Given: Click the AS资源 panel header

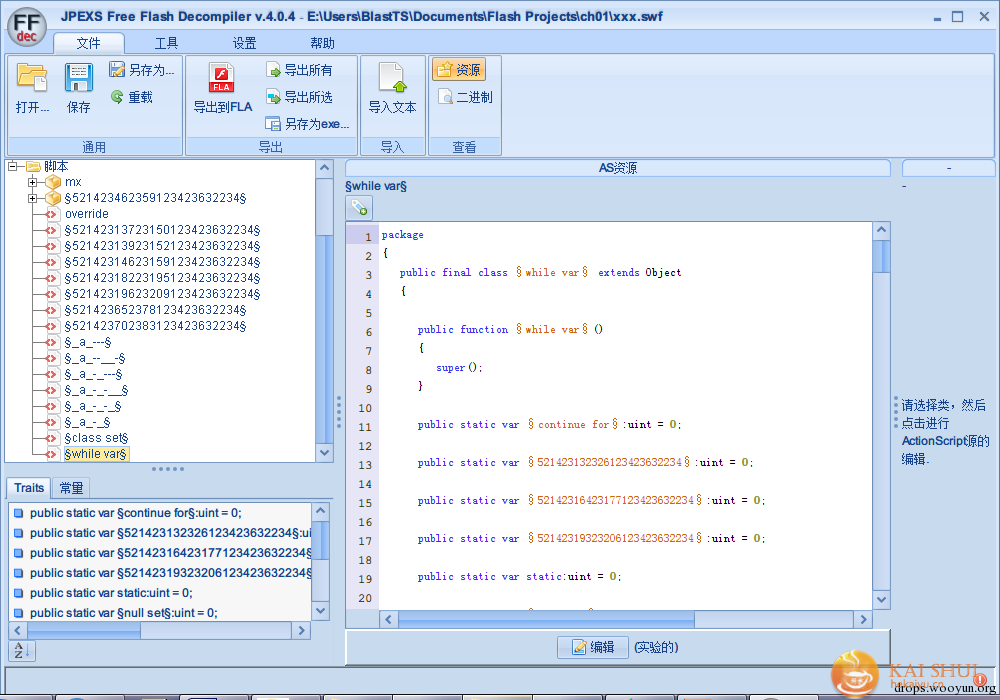Looking at the screenshot, I should [617, 168].
